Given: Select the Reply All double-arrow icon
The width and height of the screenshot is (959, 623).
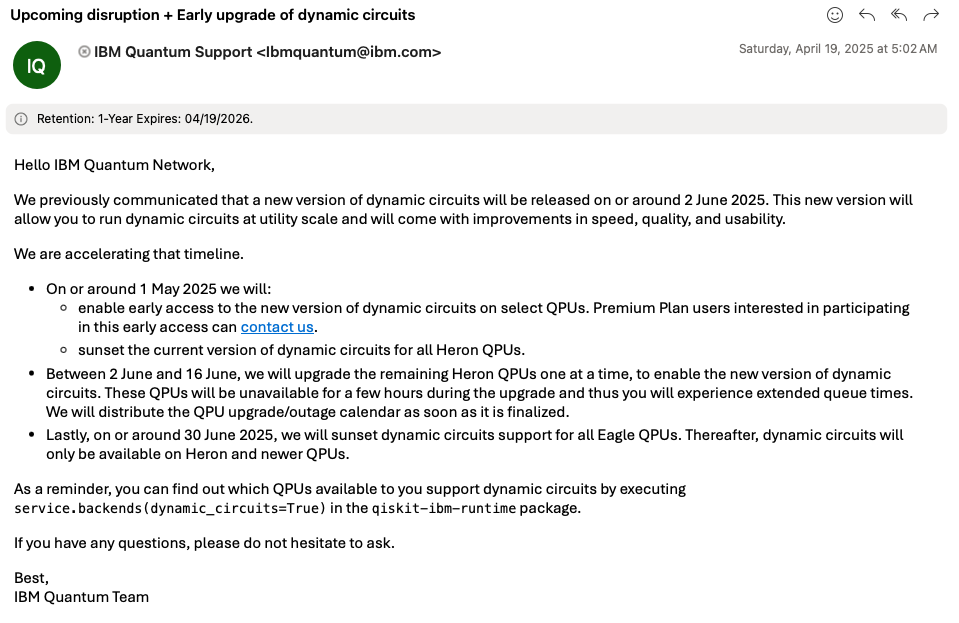Looking at the screenshot, I should click(x=898, y=15).
